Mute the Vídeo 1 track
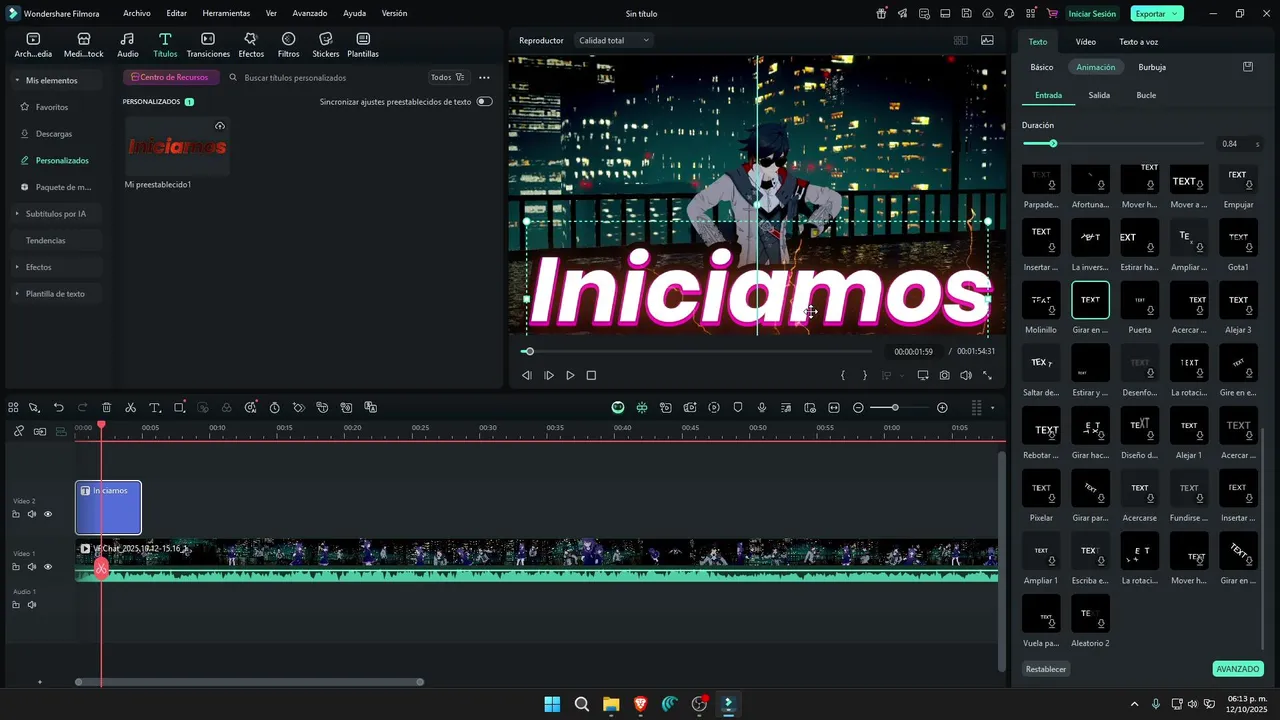 [32, 567]
